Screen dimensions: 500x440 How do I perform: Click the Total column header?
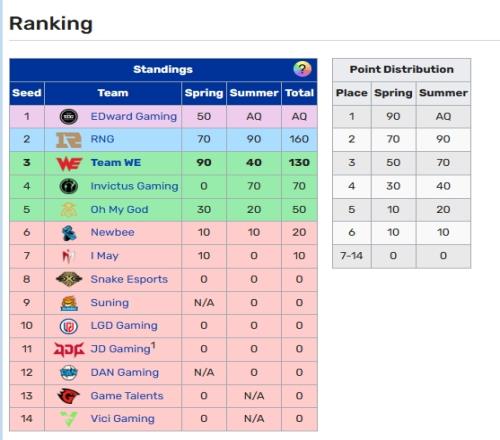(299, 93)
